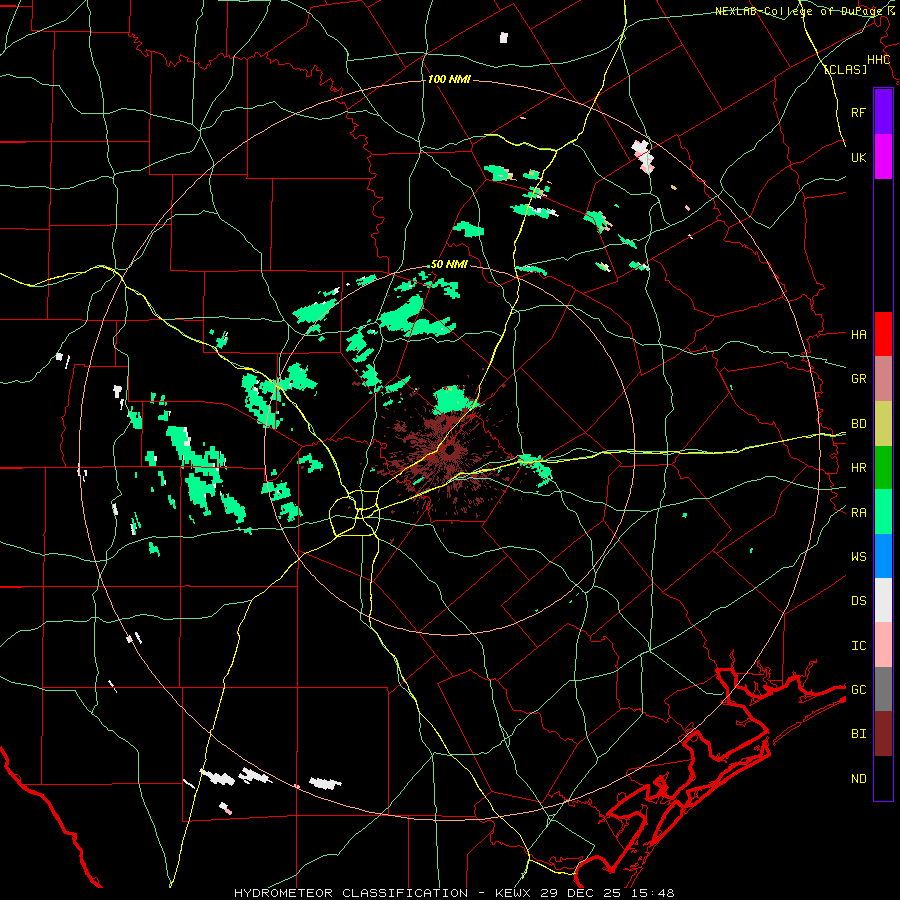Click the GC gray legend color swatch
Image resolution: width=900 pixels, height=900 pixels.
click(883, 689)
